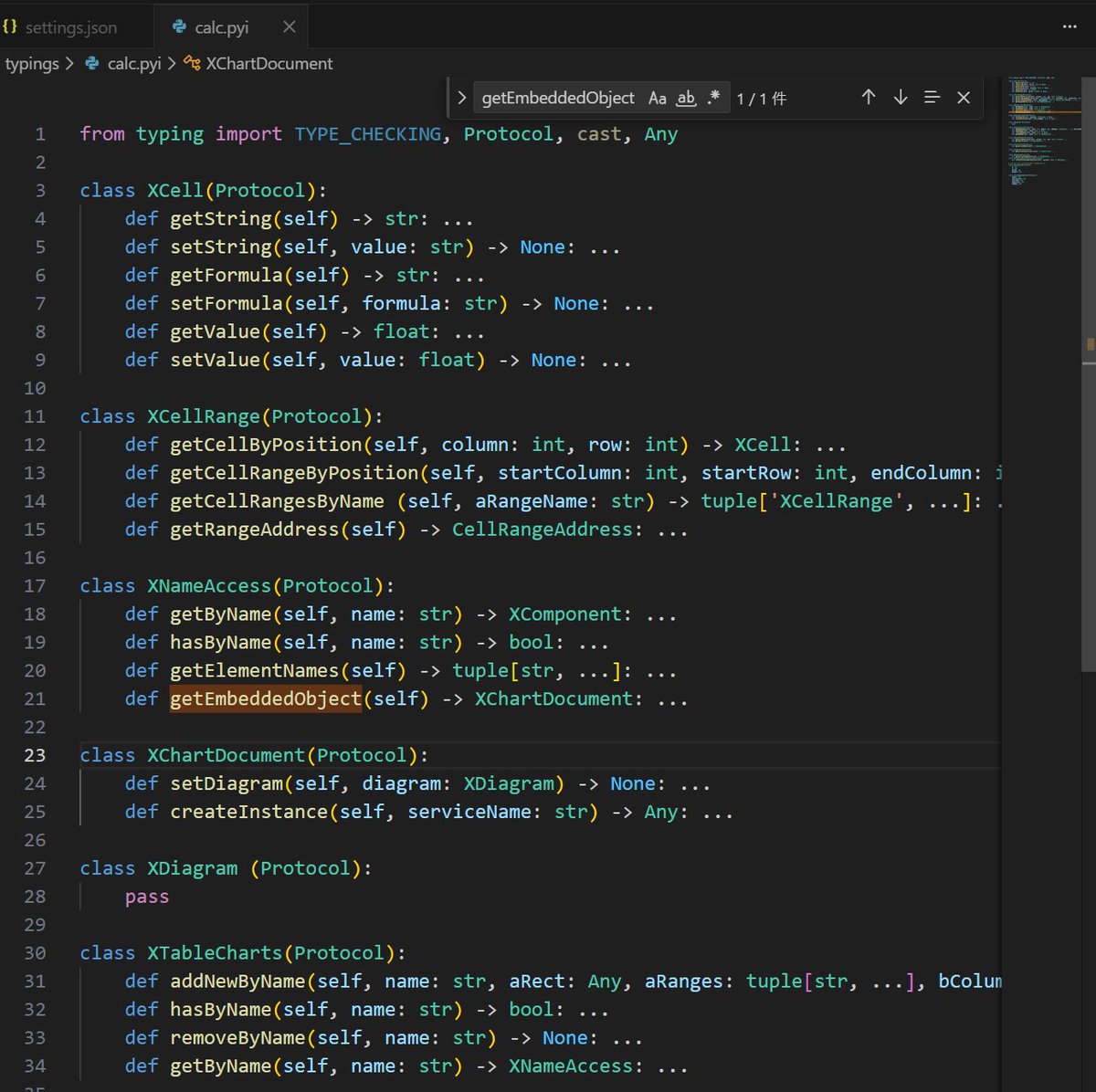
Task: Click the vertical scrollbar thumb
Action: (x=1089, y=374)
